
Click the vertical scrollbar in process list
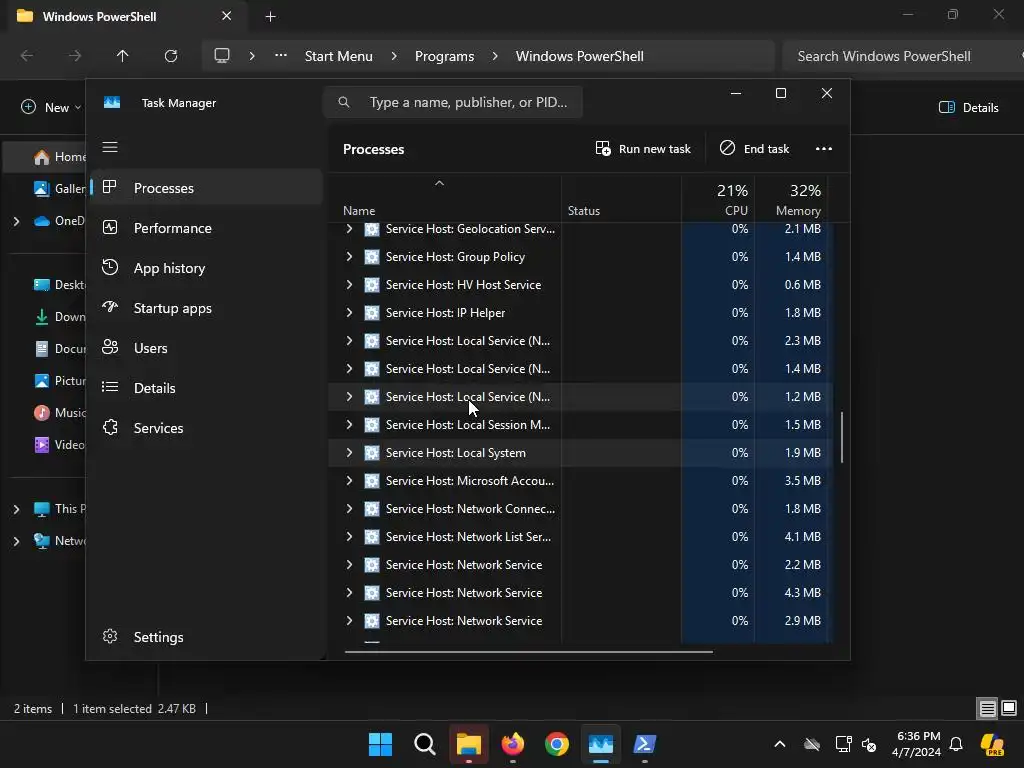tap(842, 437)
